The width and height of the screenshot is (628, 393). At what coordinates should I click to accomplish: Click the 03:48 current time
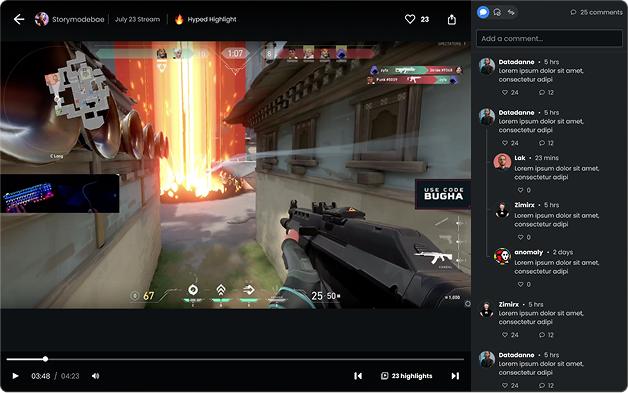[x=41, y=376]
